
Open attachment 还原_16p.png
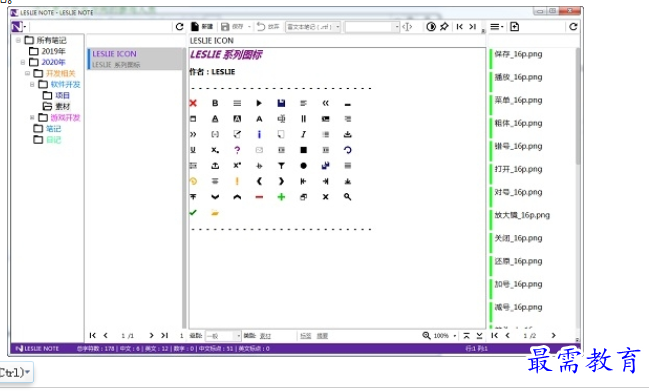coord(518,261)
